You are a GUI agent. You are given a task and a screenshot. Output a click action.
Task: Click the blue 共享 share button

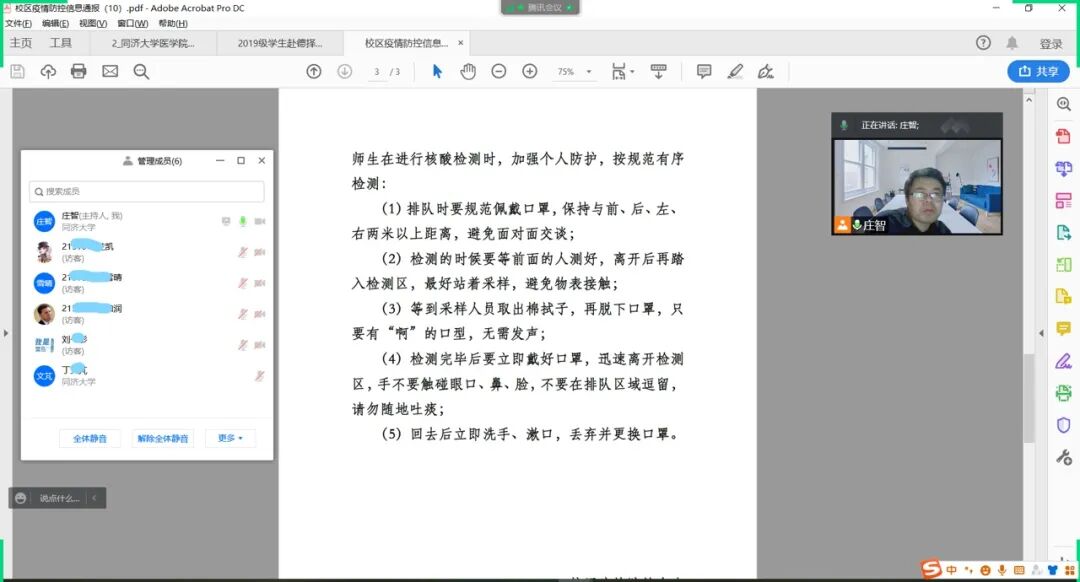(1038, 71)
